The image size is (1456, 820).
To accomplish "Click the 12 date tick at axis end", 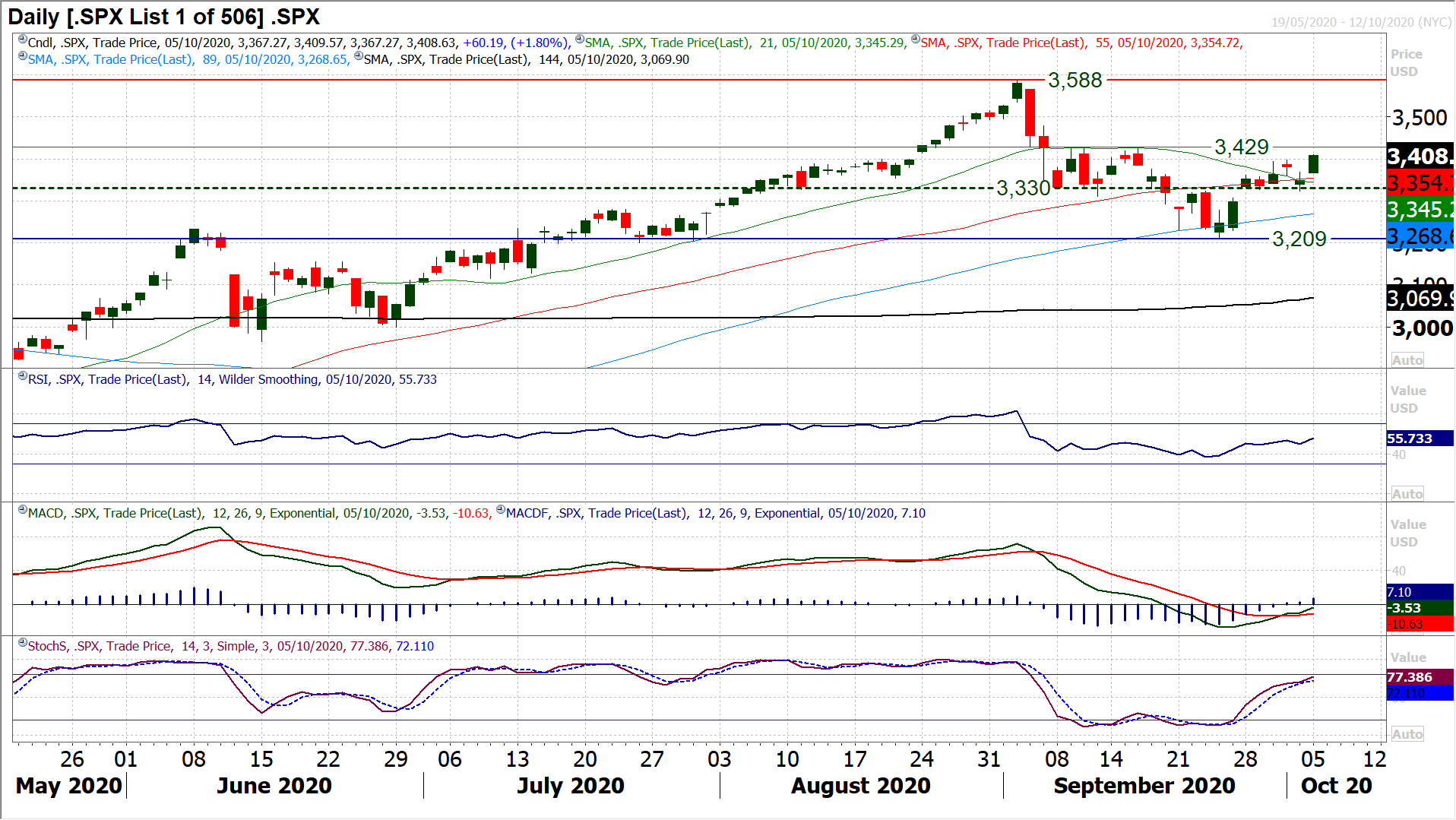I will [1375, 759].
